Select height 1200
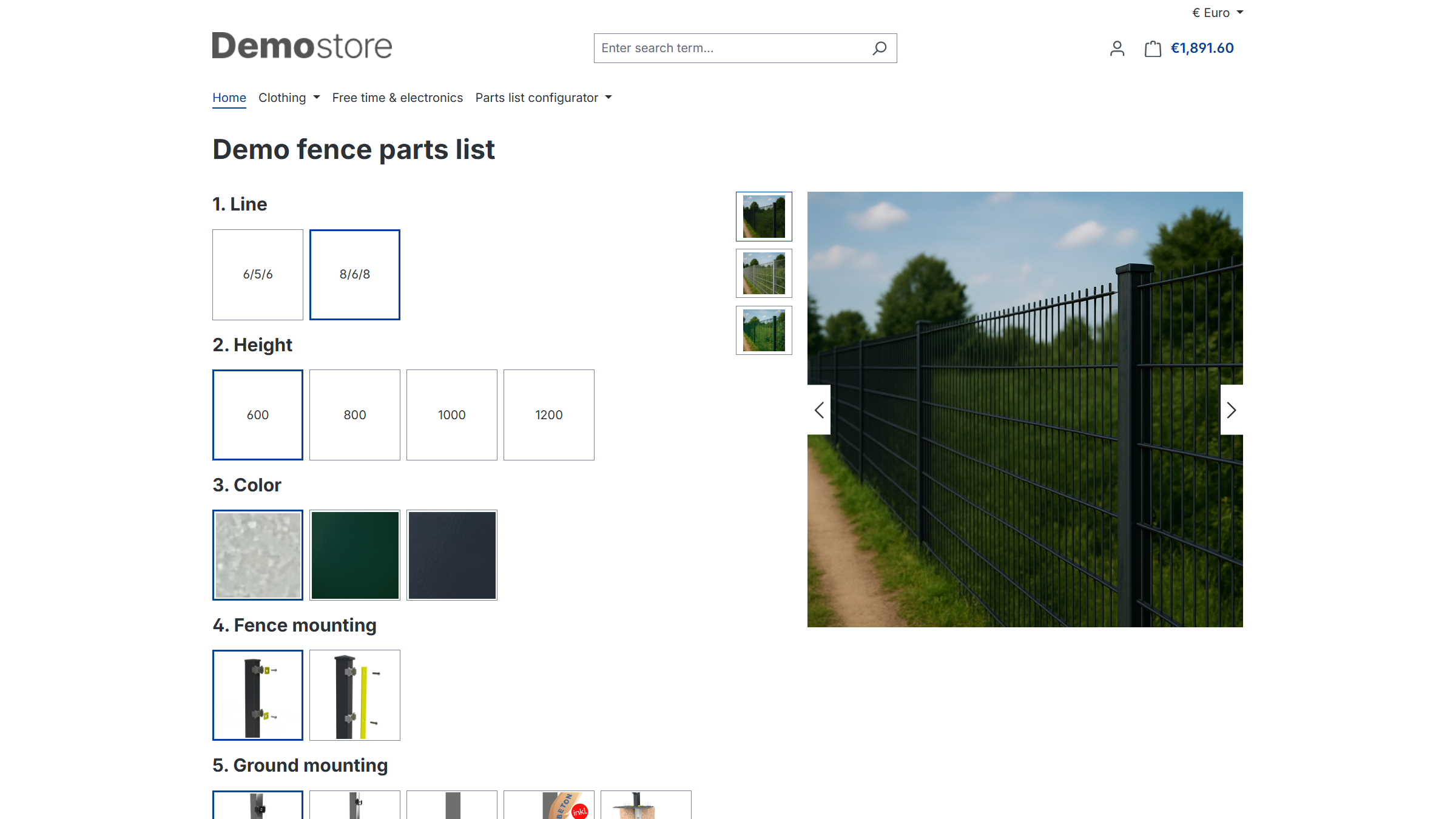Screen dimensions: 1456x819 [549, 415]
